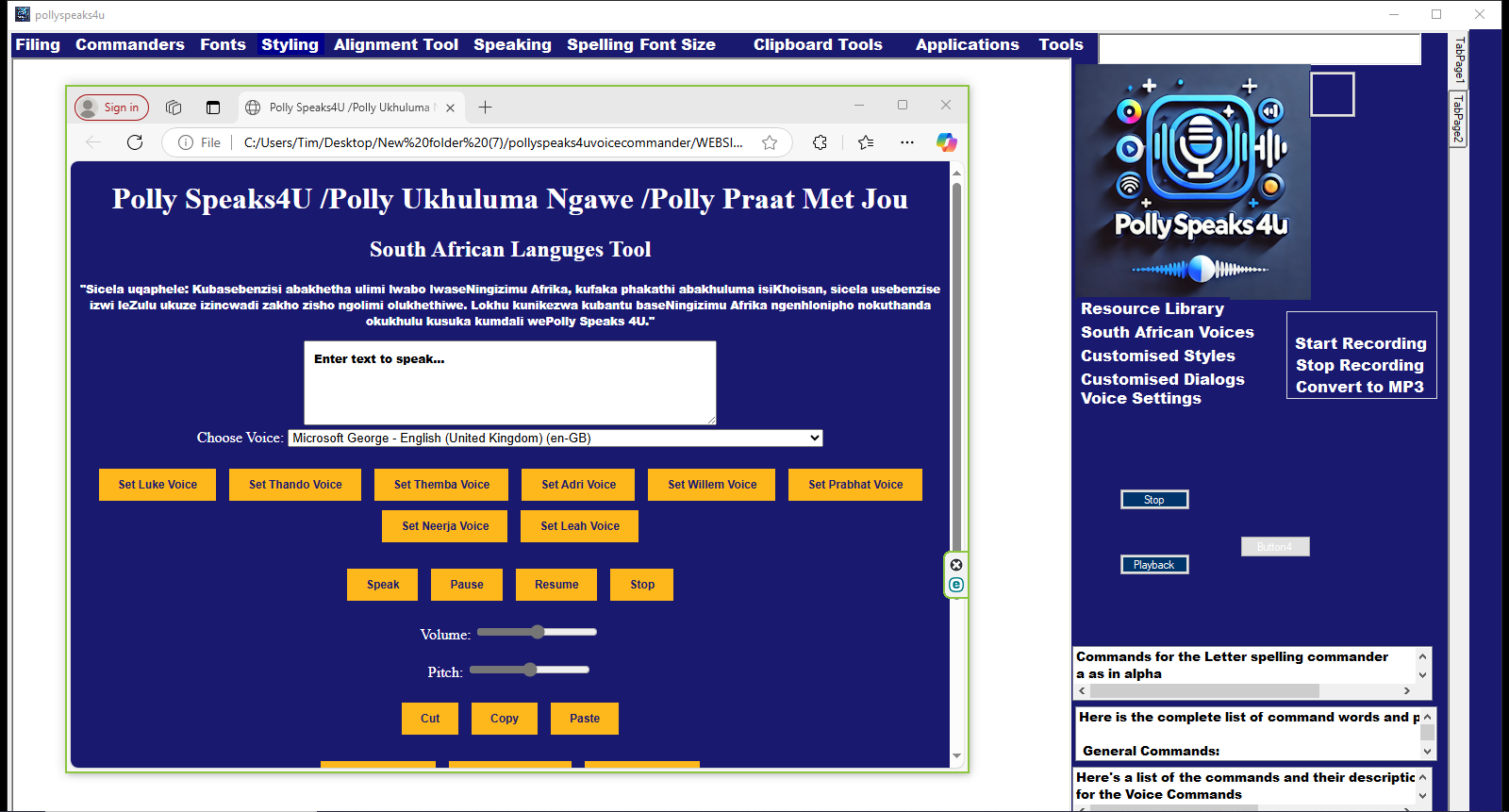The height and width of the screenshot is (812, 1509).
Task: Click the yellow Paste button
Action: (585, 719)
